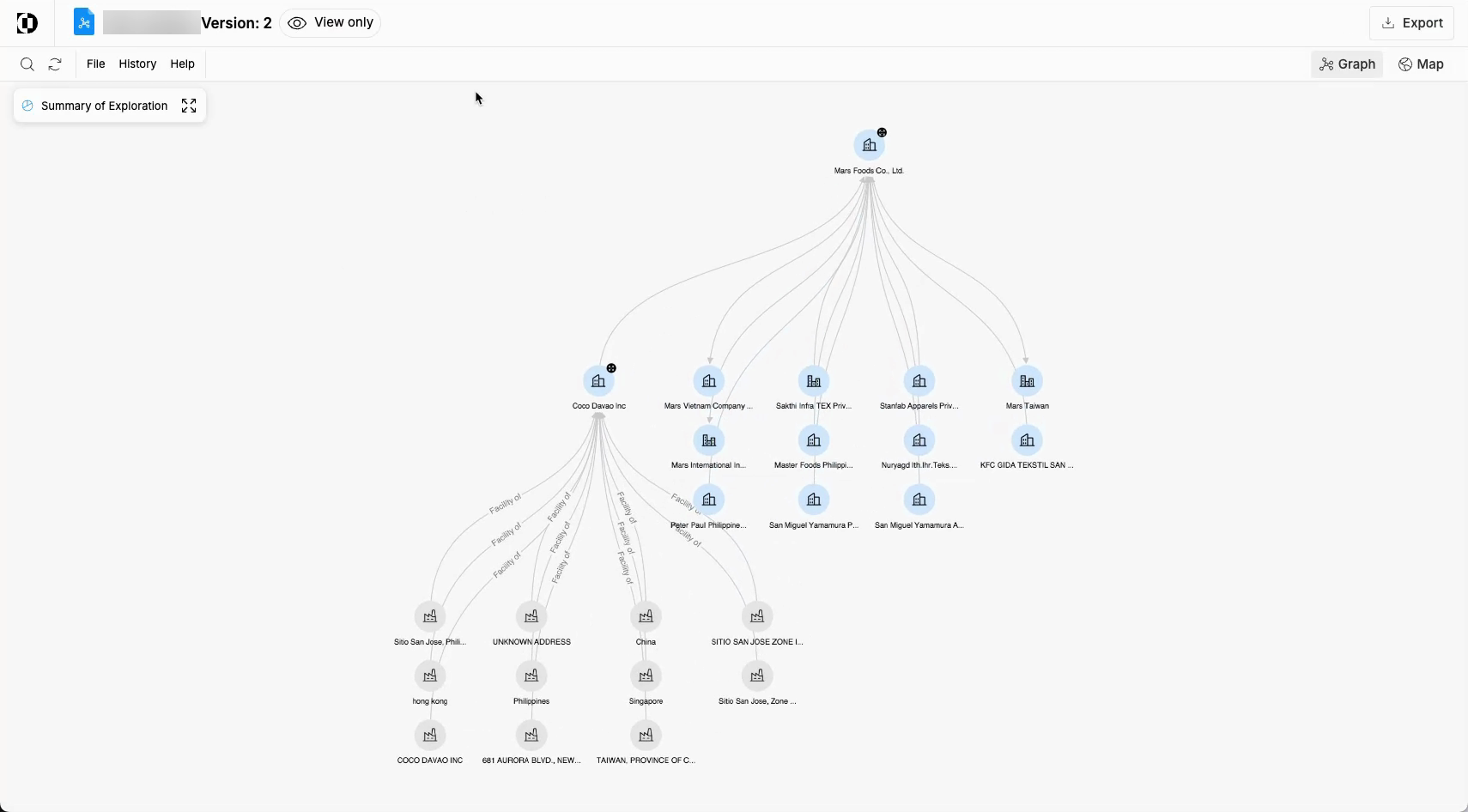1468x812 pixels.
Task: Select the China facility node
Action: pyautogui.click(x=646, y=616)
